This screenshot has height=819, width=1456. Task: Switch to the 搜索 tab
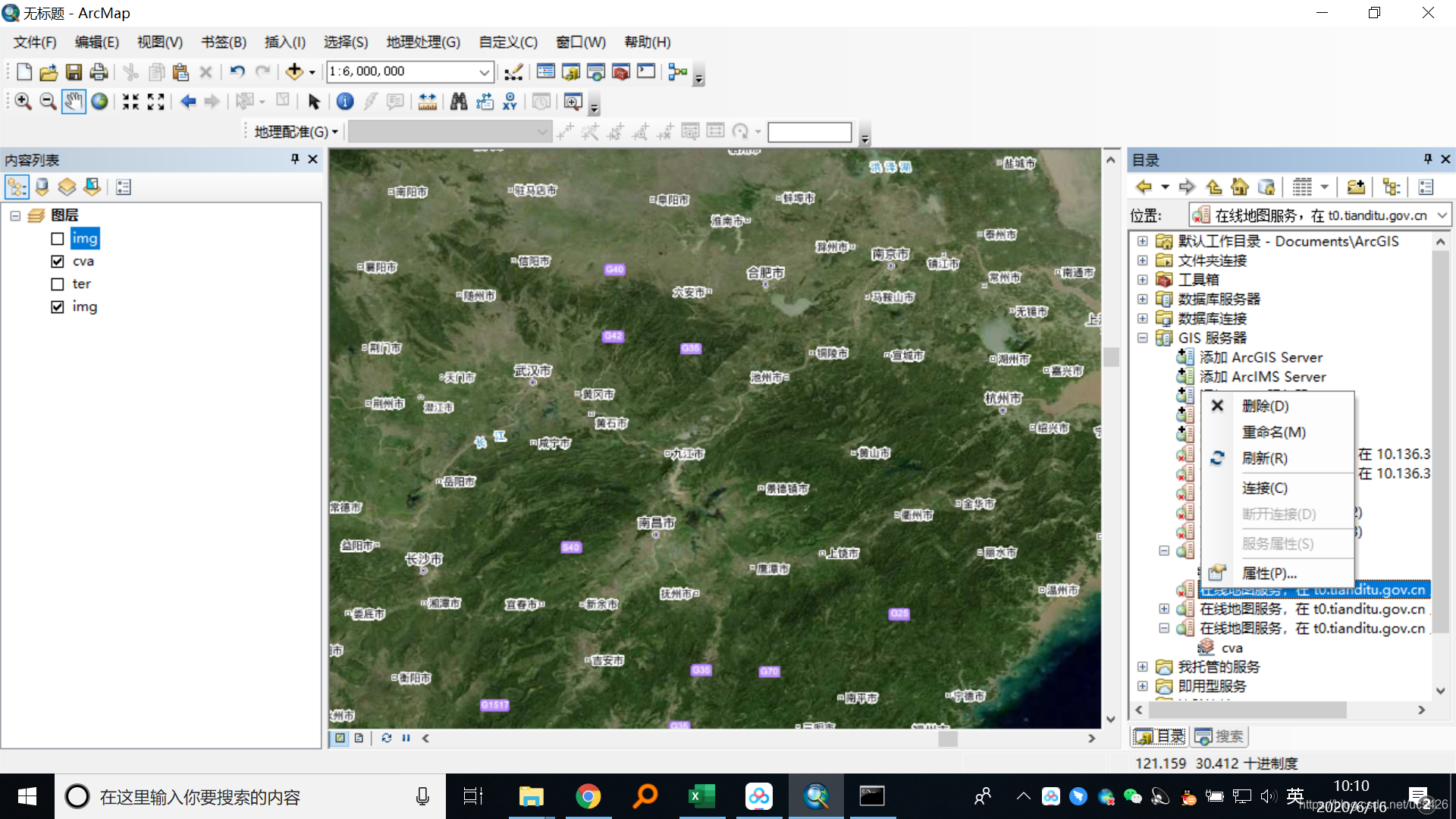(1220, 736)
